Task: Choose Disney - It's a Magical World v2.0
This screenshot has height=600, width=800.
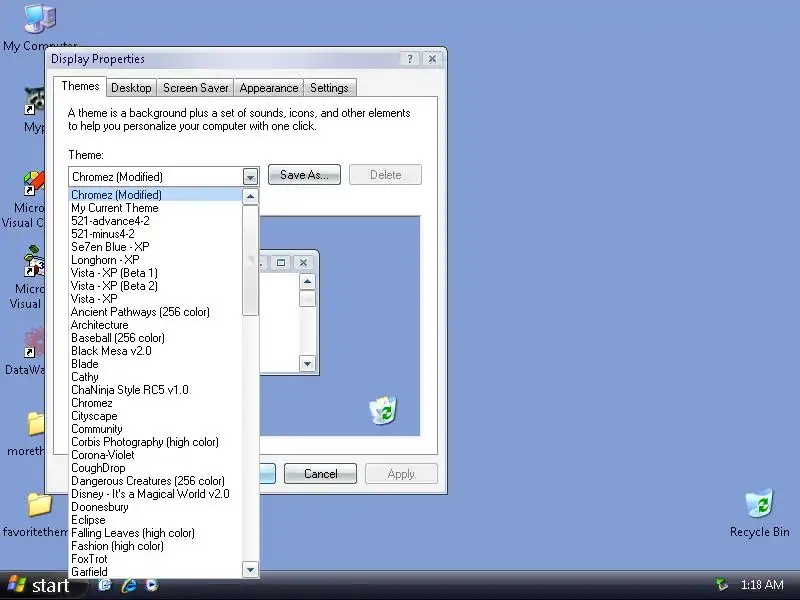Action: pos(156,494)
